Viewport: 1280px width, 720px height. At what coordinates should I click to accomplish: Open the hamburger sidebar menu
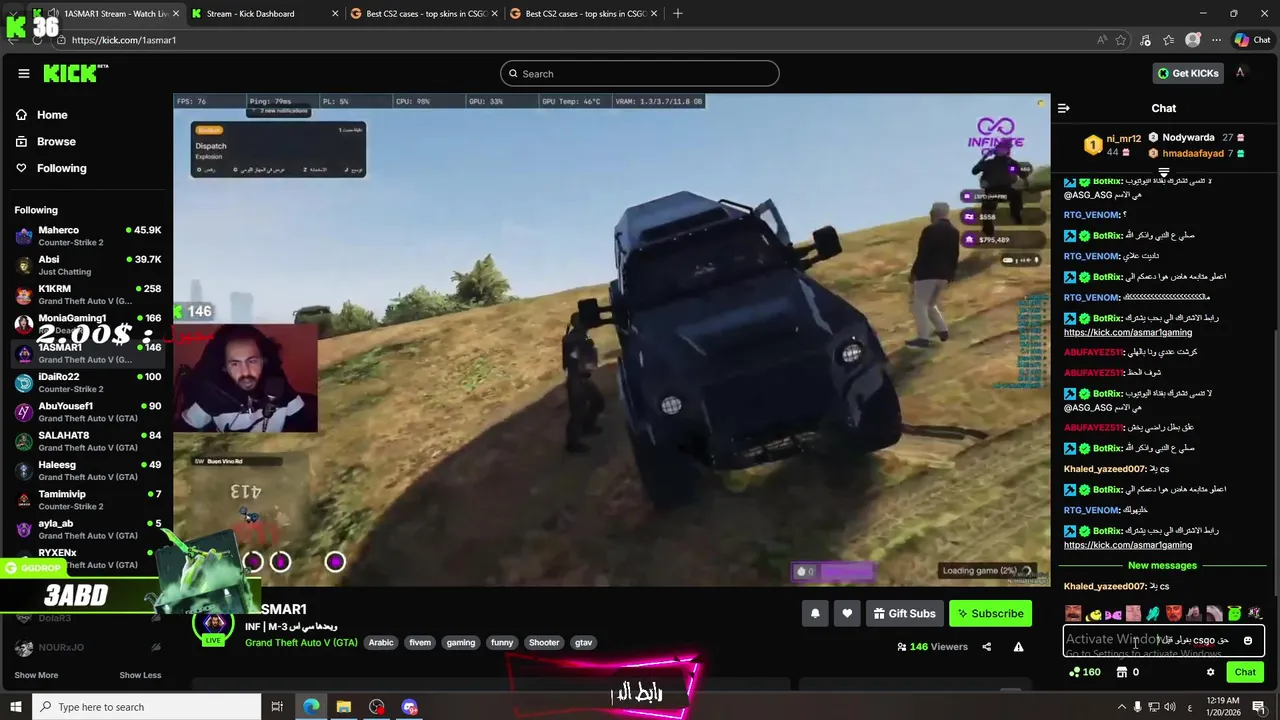pos(23,73)
